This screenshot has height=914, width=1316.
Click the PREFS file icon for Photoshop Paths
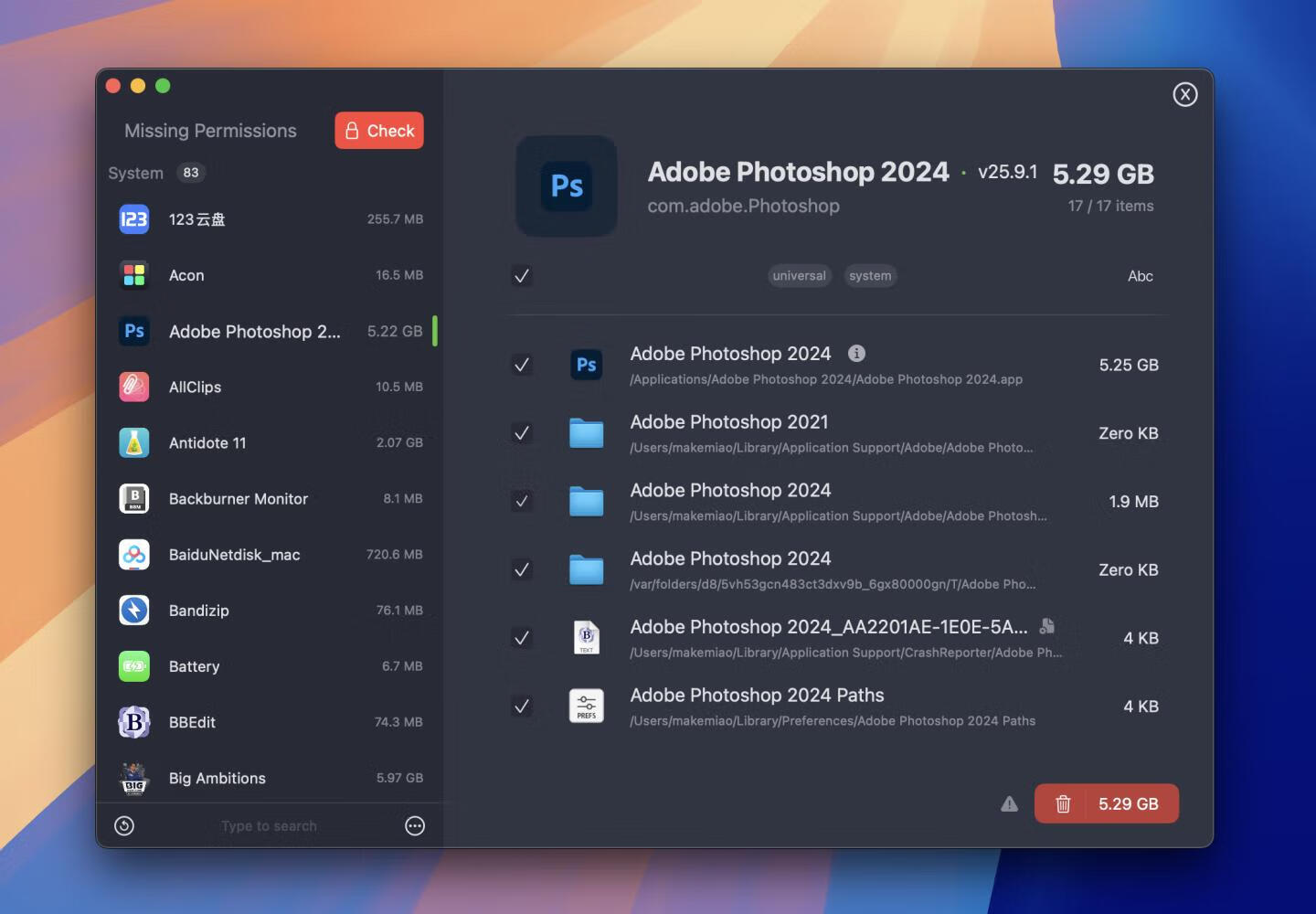(587, 707)
